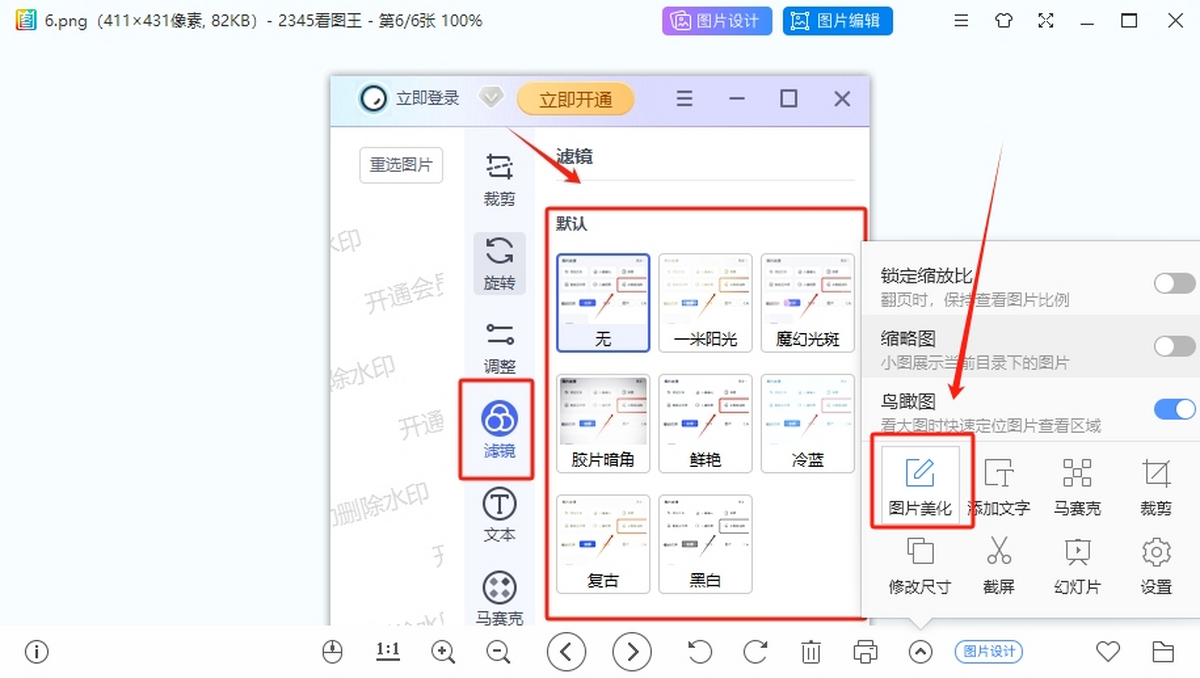Select 马赛克 in pictured editor sidebar

tap(499, 598)
